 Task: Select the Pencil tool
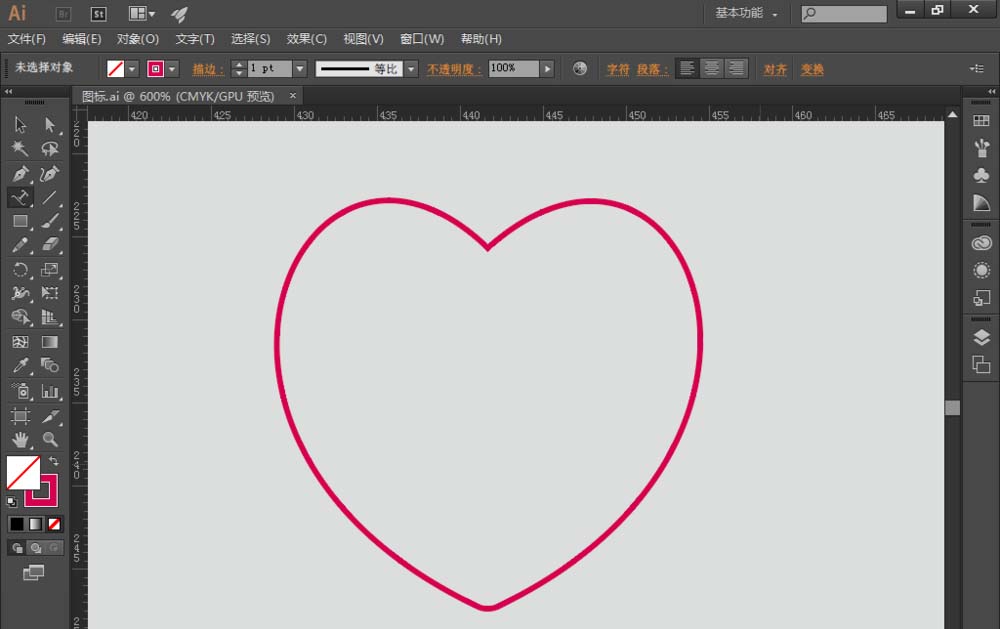[20, 245]
